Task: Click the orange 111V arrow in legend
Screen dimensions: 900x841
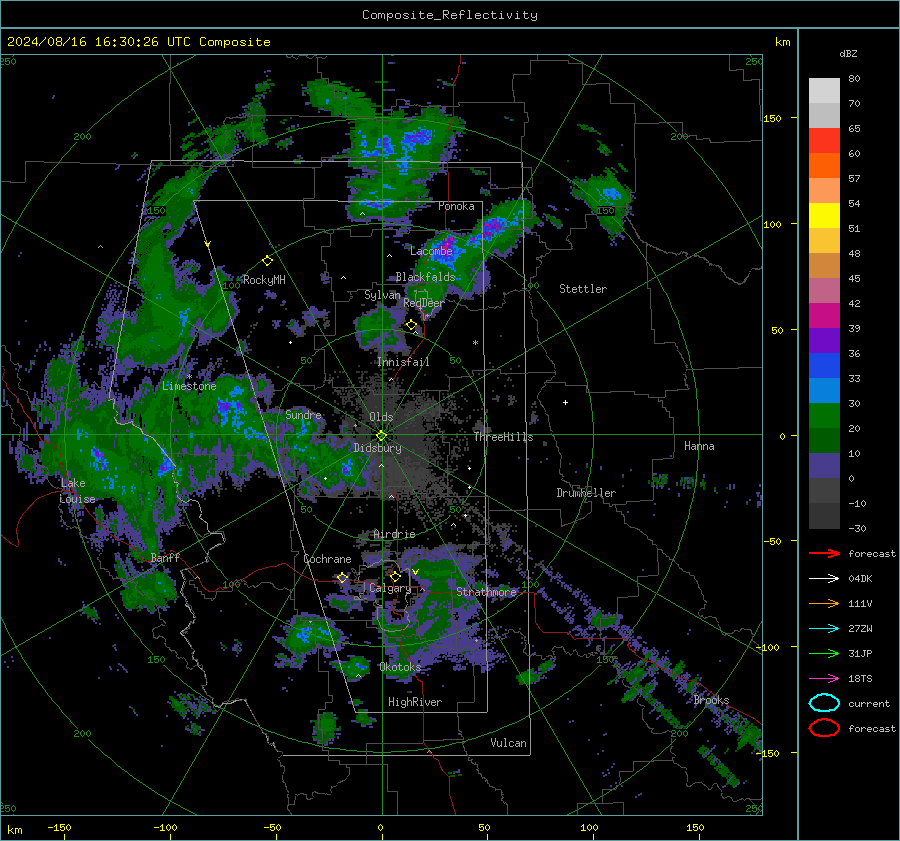Action: (x=824, y=603)
